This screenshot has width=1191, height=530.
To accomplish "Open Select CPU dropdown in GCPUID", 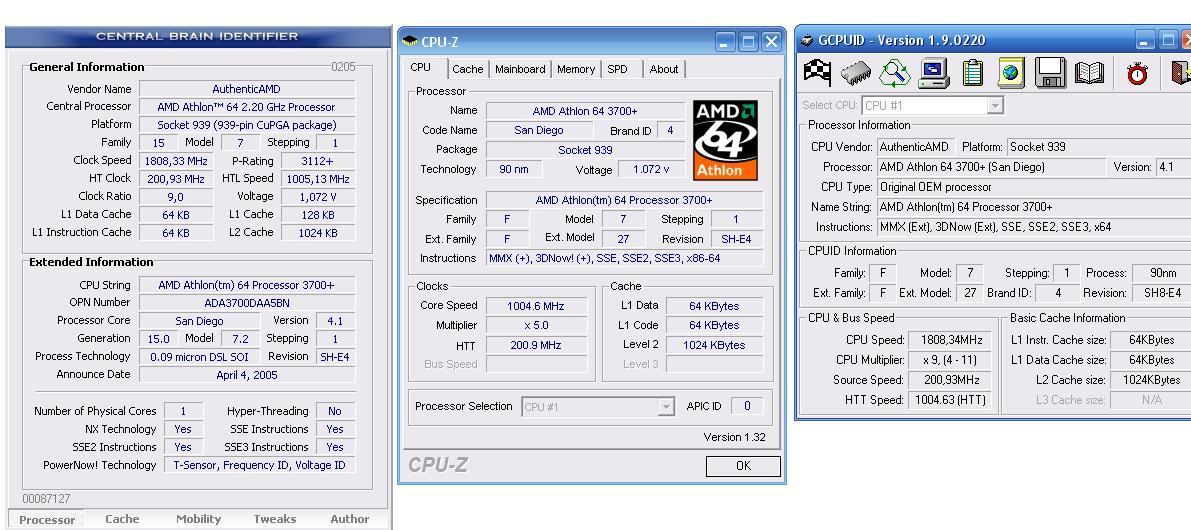I will tap(995, 106).
